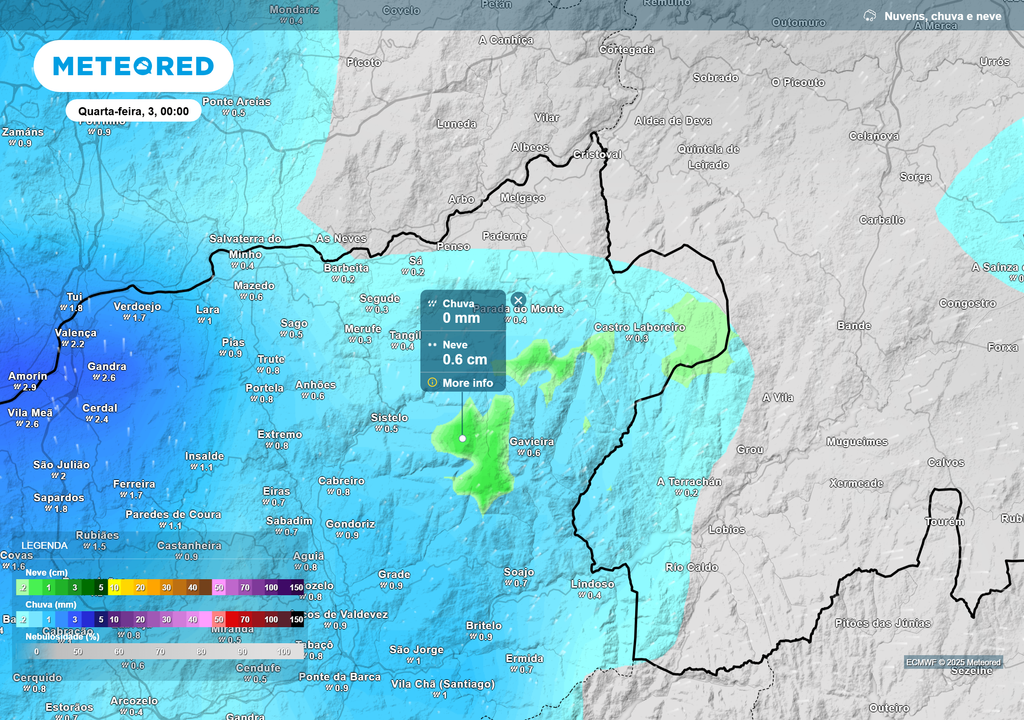Click the Chuva rain icon in popup
Viewport: 1024px width, 720px height.
[432, 303]
